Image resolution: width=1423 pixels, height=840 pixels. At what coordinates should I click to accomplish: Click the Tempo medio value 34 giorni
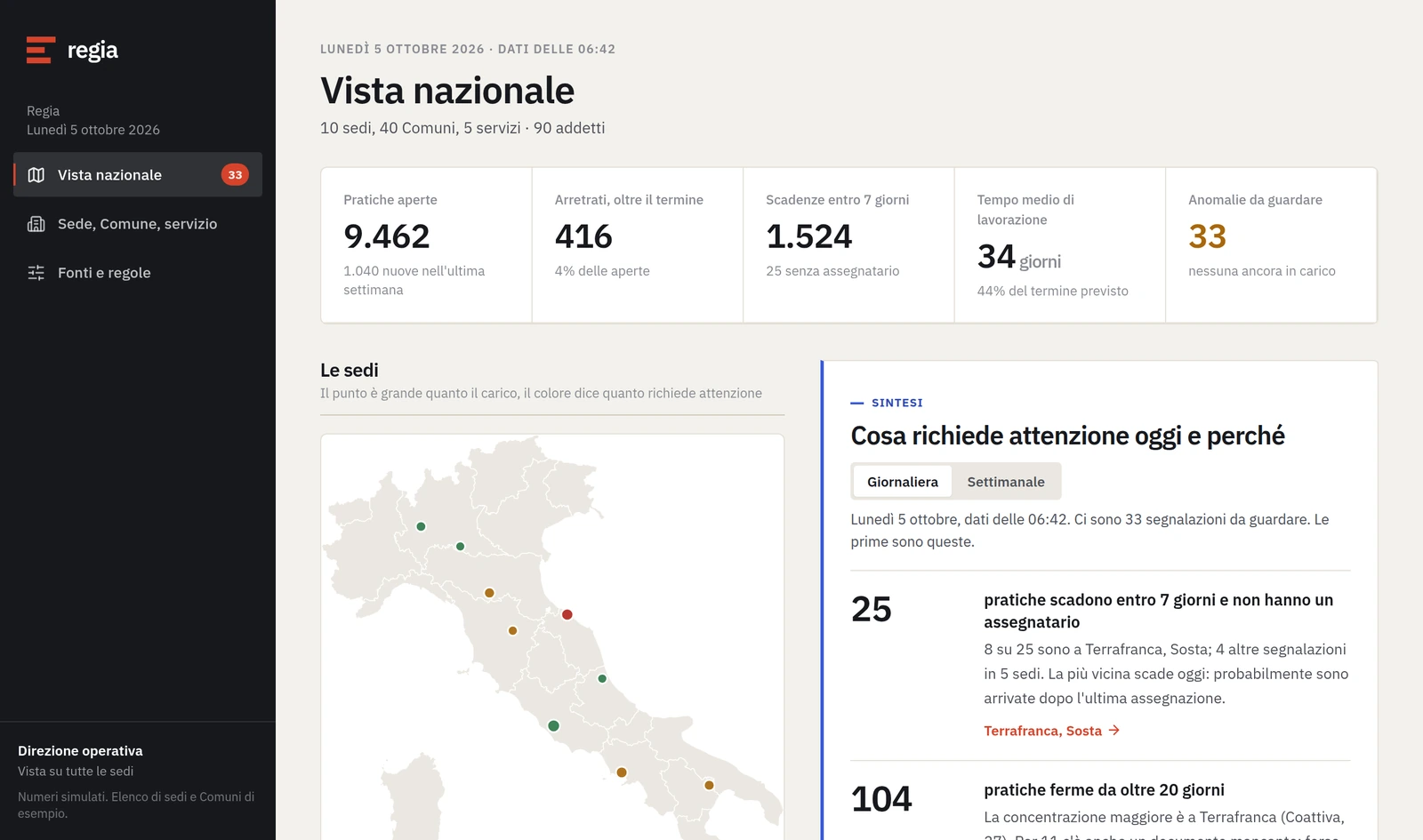tap(1019, 257)
